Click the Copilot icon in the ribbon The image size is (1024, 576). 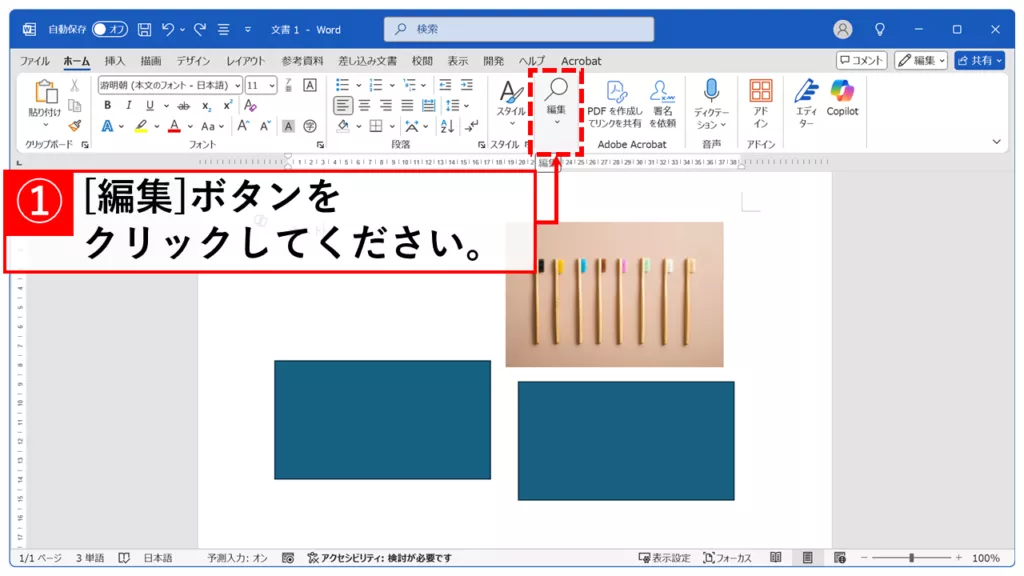(x=842, y=98)
